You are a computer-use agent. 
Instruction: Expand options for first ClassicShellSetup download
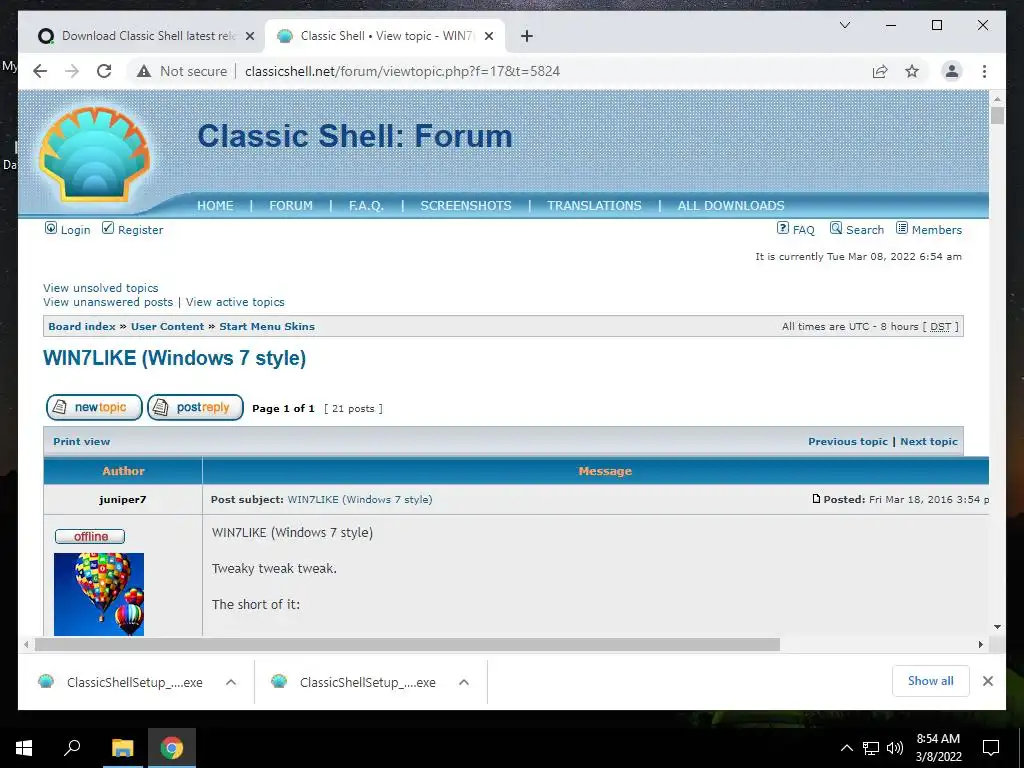coord(231,682)
